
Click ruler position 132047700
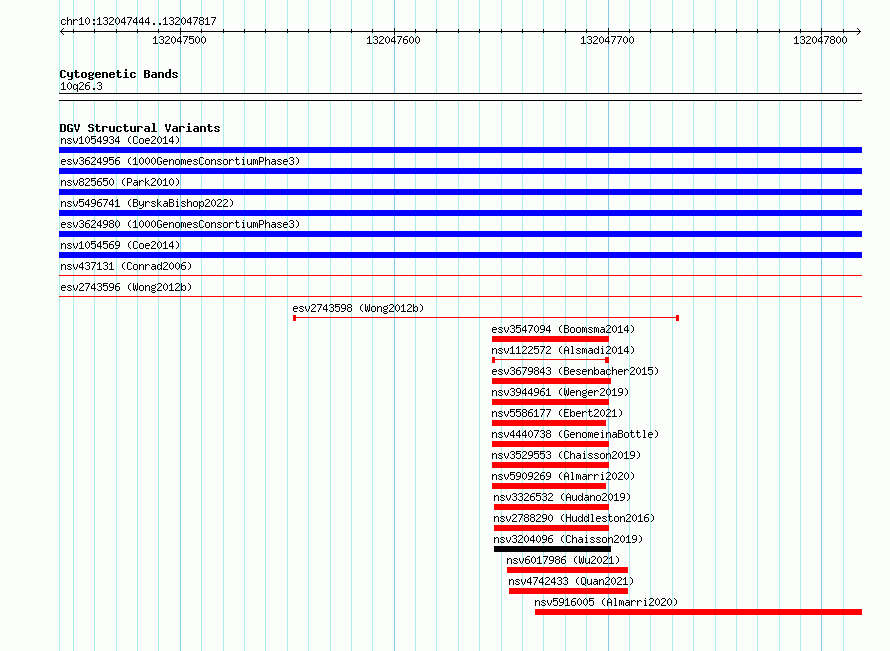click(607, 40)
